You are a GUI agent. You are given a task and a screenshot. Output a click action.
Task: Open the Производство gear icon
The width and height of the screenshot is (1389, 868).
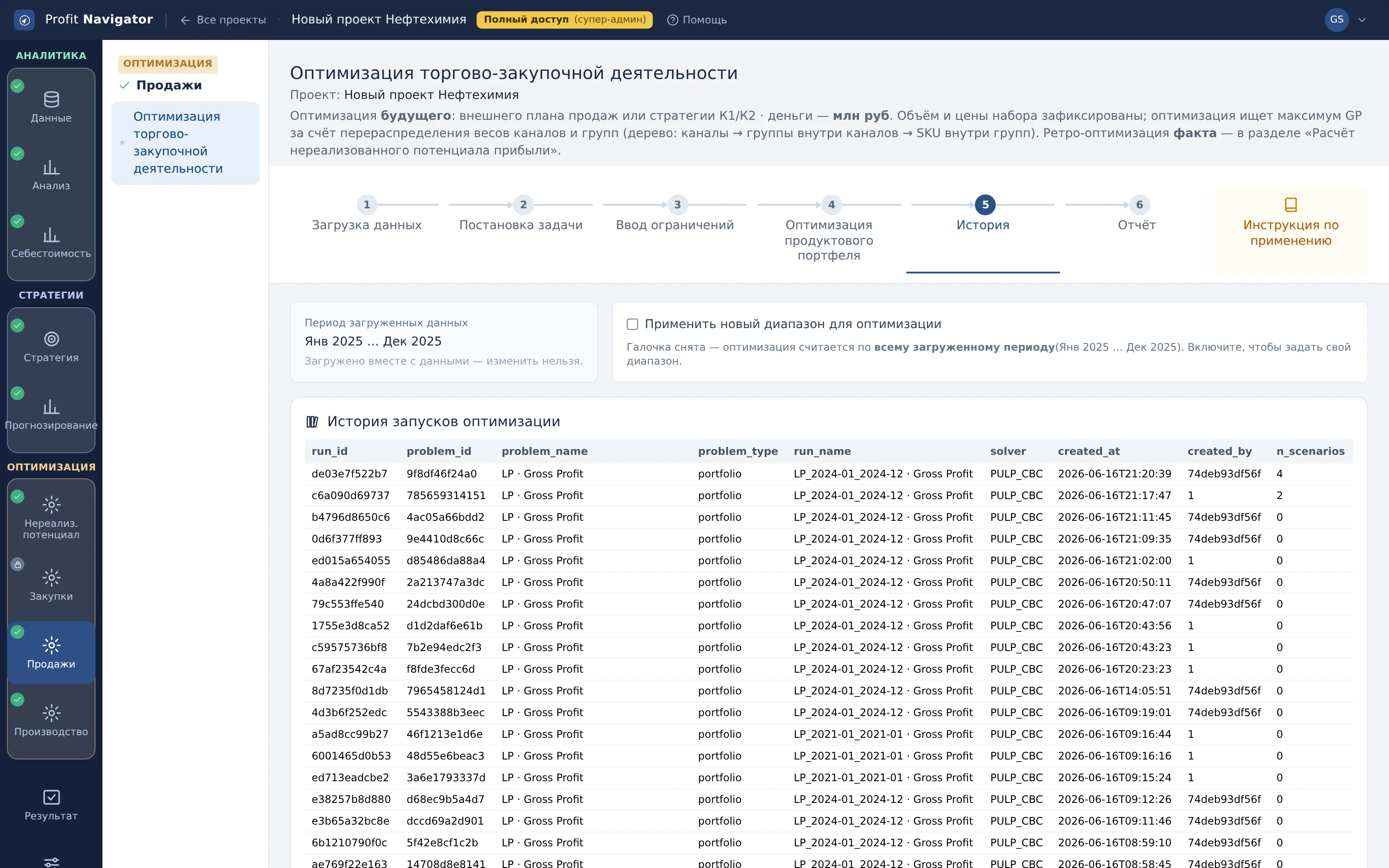tap(51, 713)
